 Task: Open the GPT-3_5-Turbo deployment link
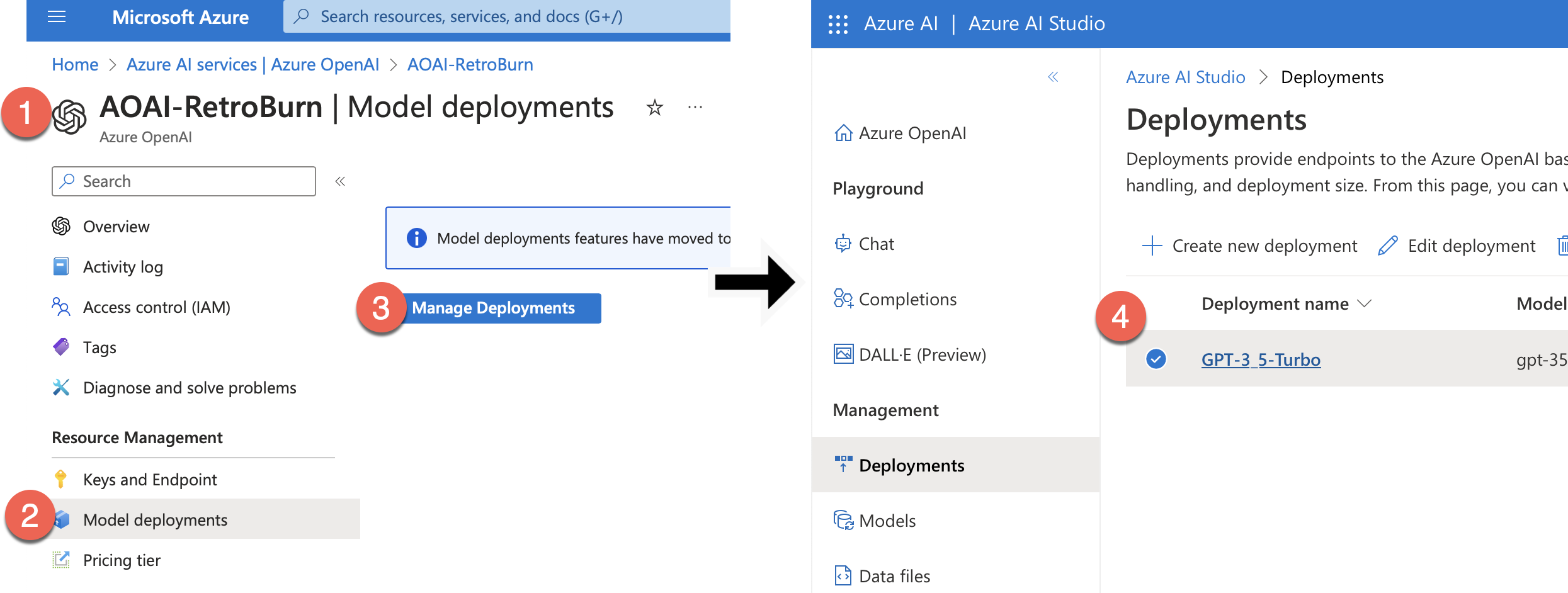click(1261, 359)
